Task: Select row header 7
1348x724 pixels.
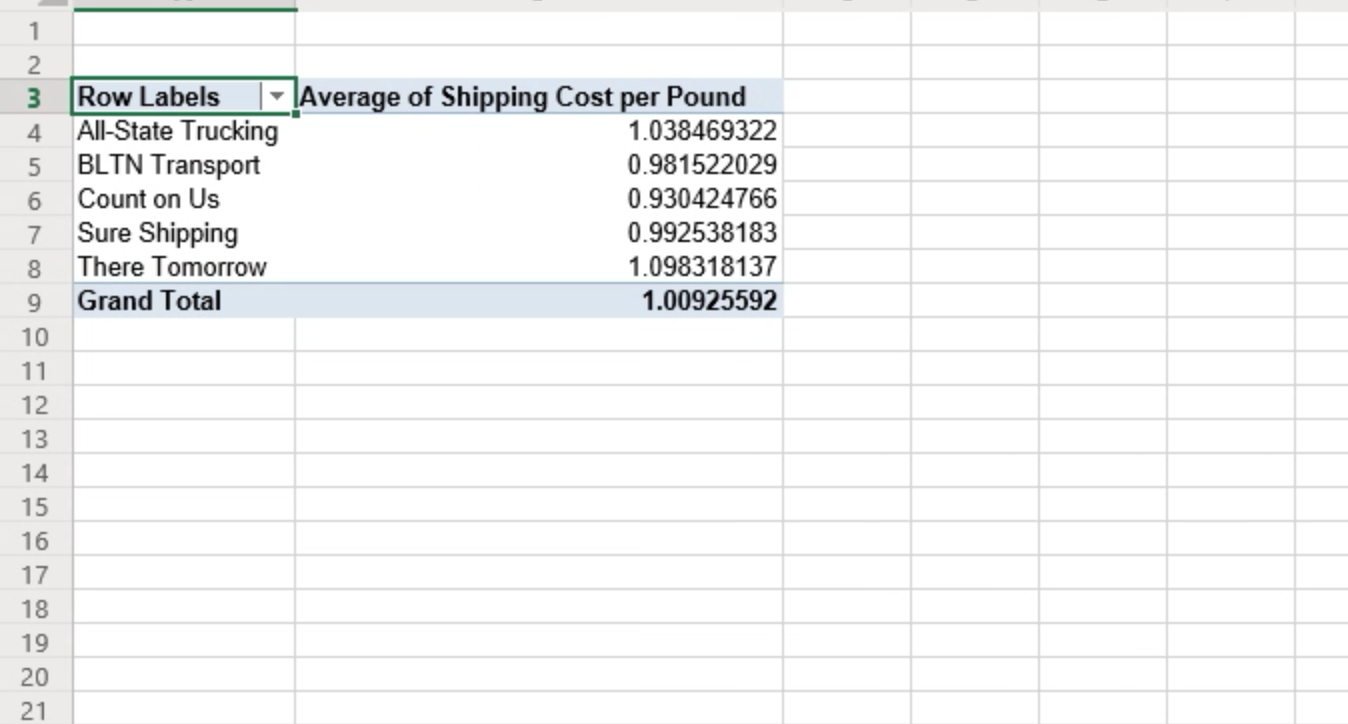Action: [36, 234]
